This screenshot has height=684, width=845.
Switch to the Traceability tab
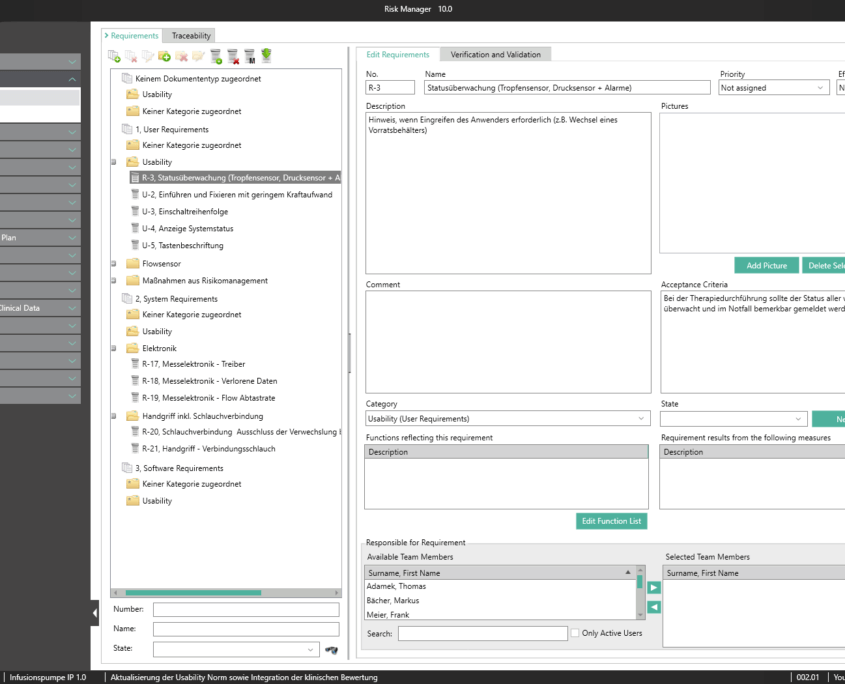(x=191, y=36)
